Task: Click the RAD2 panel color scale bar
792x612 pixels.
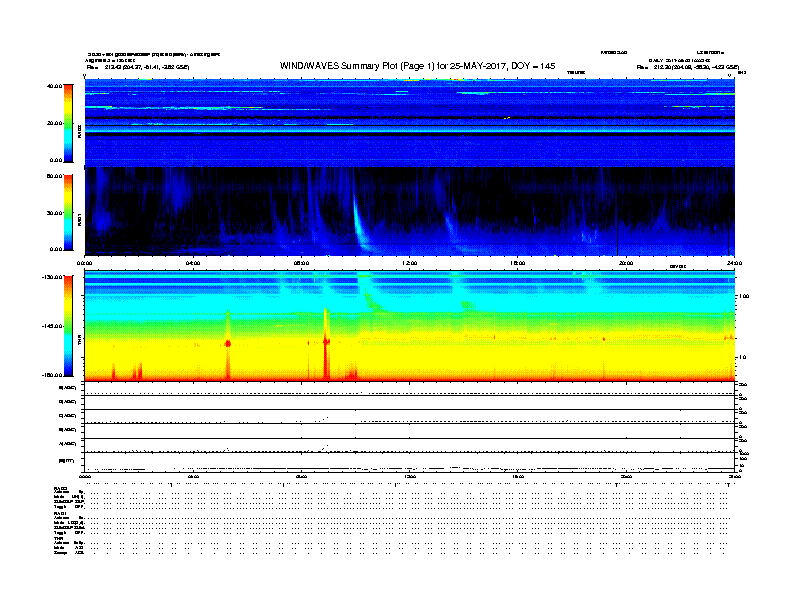Action: coord(68,123)
